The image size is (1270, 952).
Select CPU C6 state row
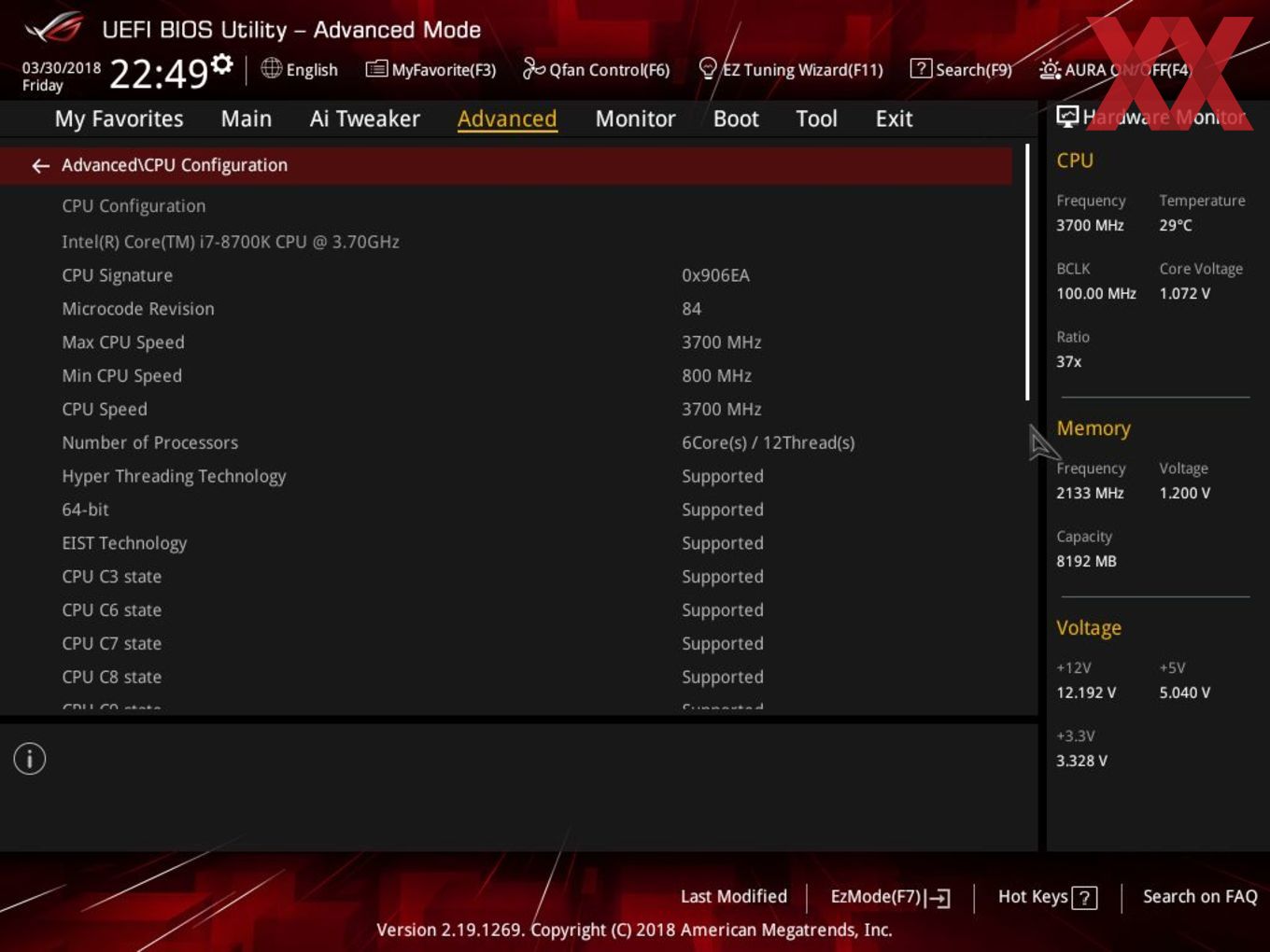[504, 610]
